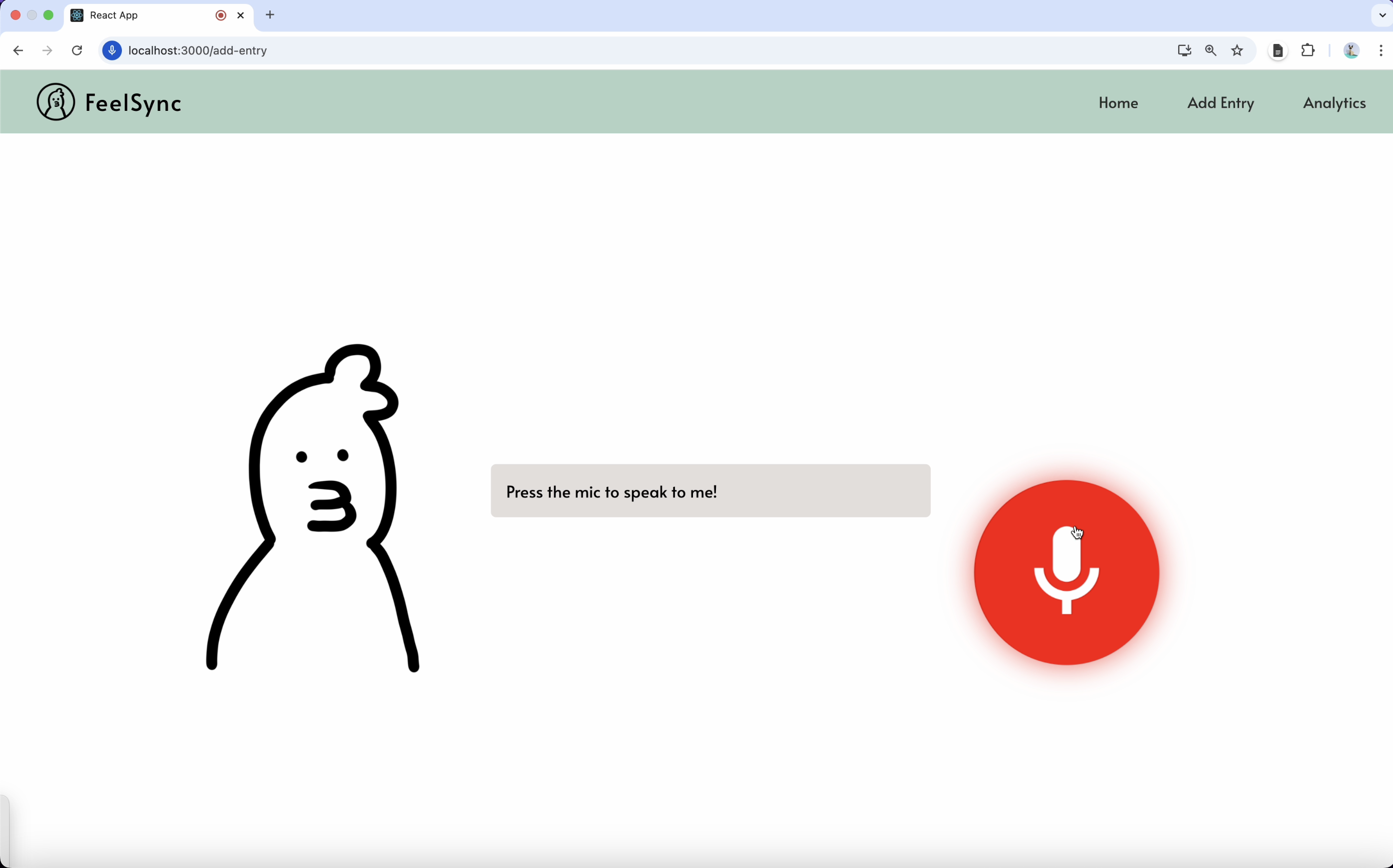Go back to previous page
The height and width of the screenshot is (868, 1393).
pos(18,50)
